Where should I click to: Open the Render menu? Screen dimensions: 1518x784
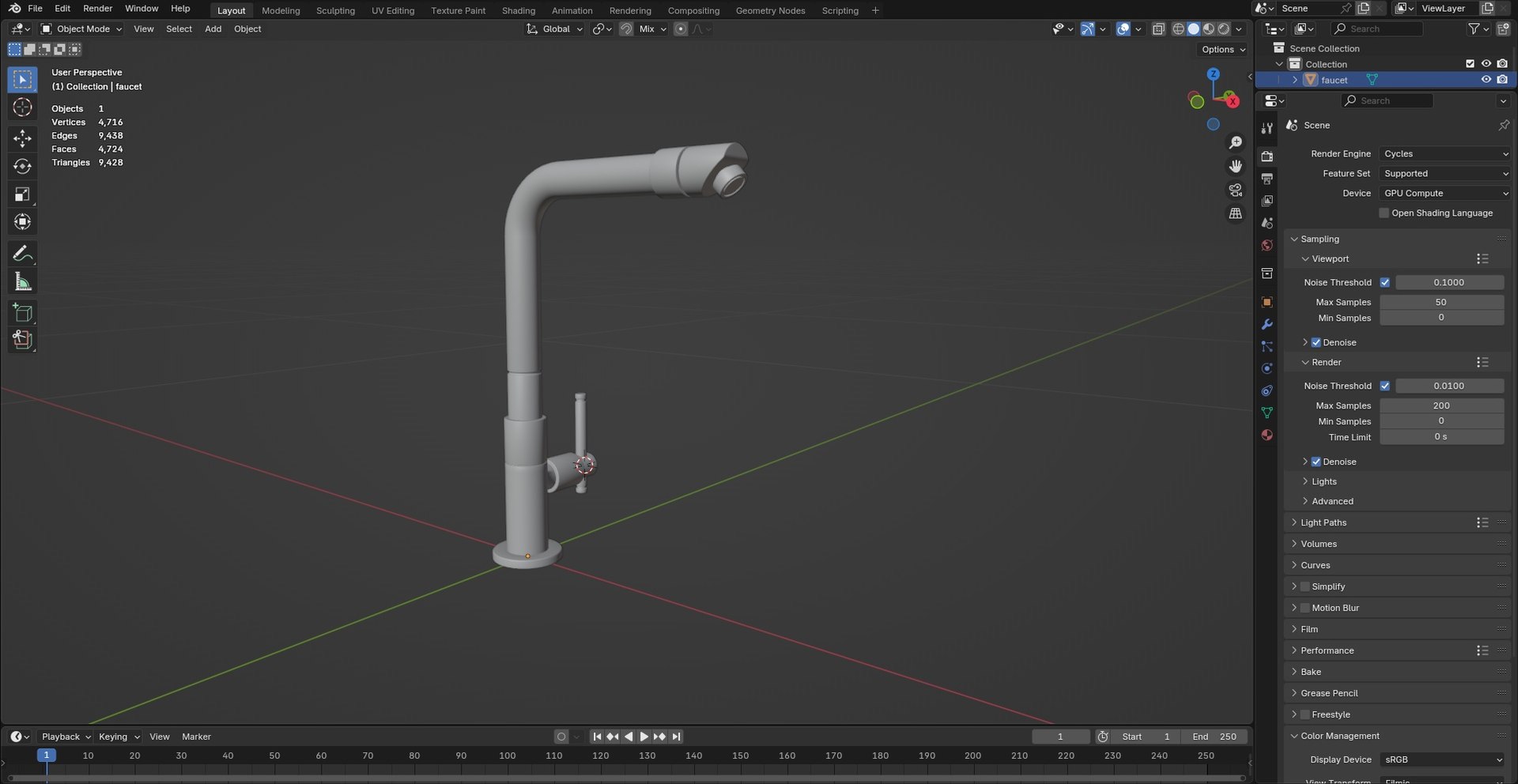coord(98,8)
